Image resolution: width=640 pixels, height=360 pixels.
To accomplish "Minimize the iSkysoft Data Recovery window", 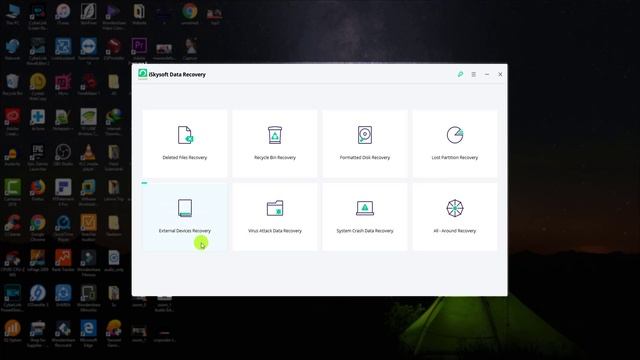I will pos(487,74).
